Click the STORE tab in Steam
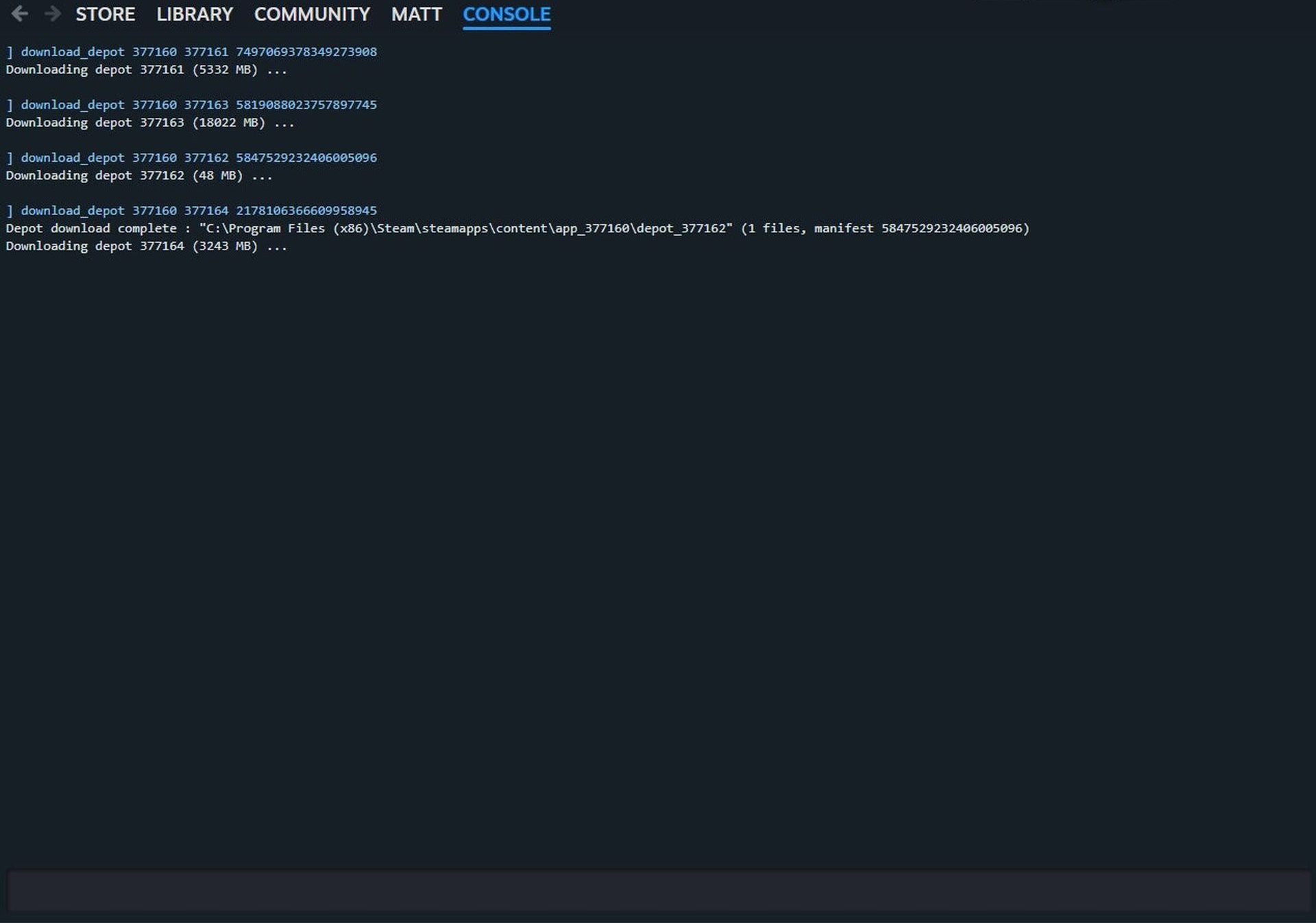The width and height of the screenshot is (1316, 923). [105, 13]
